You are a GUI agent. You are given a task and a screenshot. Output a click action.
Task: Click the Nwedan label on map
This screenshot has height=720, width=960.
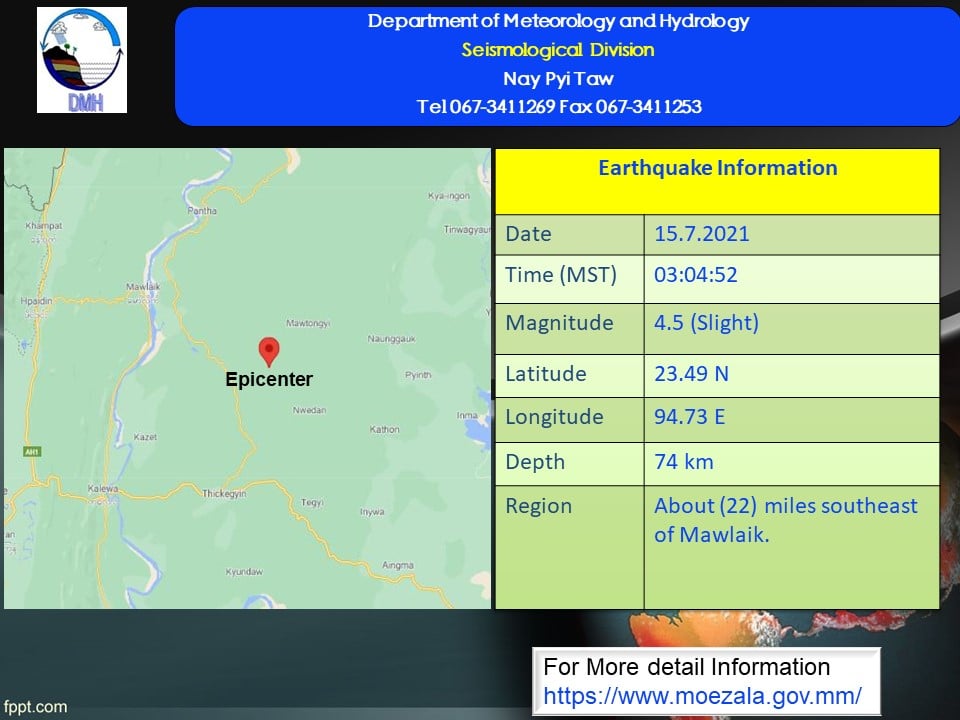tap(309, 410)
